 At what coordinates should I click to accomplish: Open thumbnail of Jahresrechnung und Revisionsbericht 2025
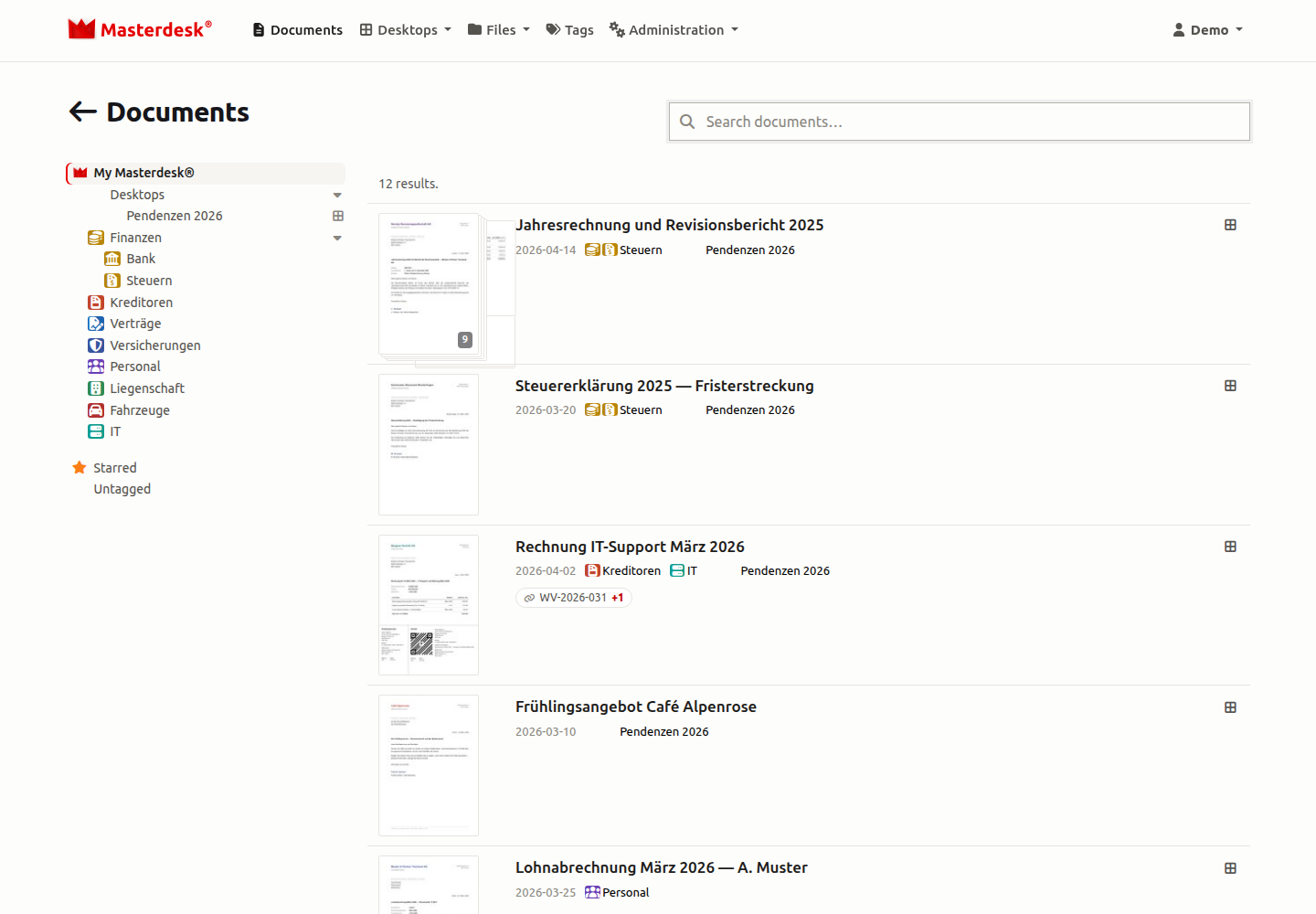[x=429, y=284]
